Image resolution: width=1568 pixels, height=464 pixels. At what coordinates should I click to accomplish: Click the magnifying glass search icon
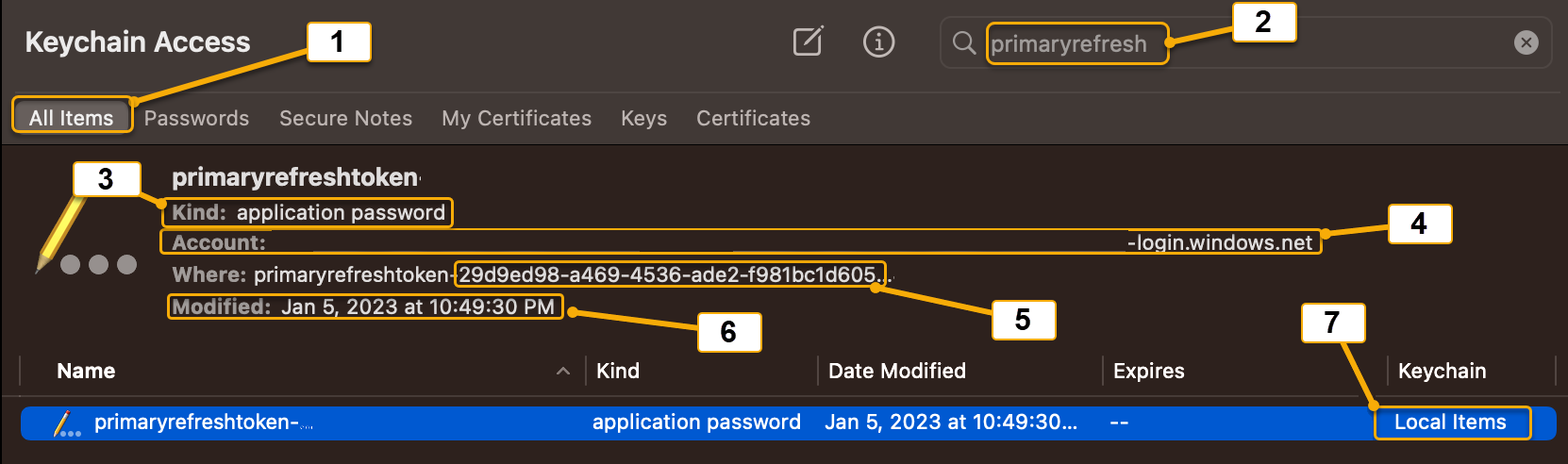point(963,43)
